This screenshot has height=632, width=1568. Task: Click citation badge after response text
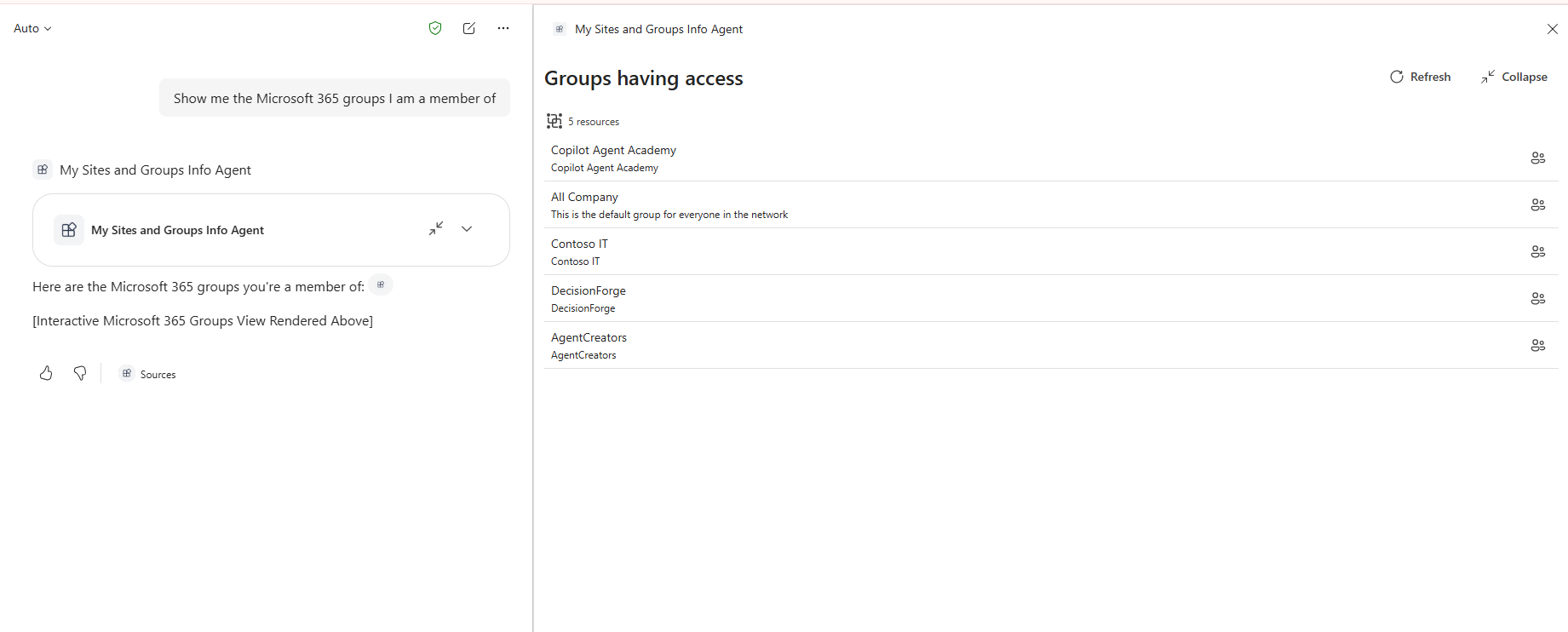[x=381, y=285]
